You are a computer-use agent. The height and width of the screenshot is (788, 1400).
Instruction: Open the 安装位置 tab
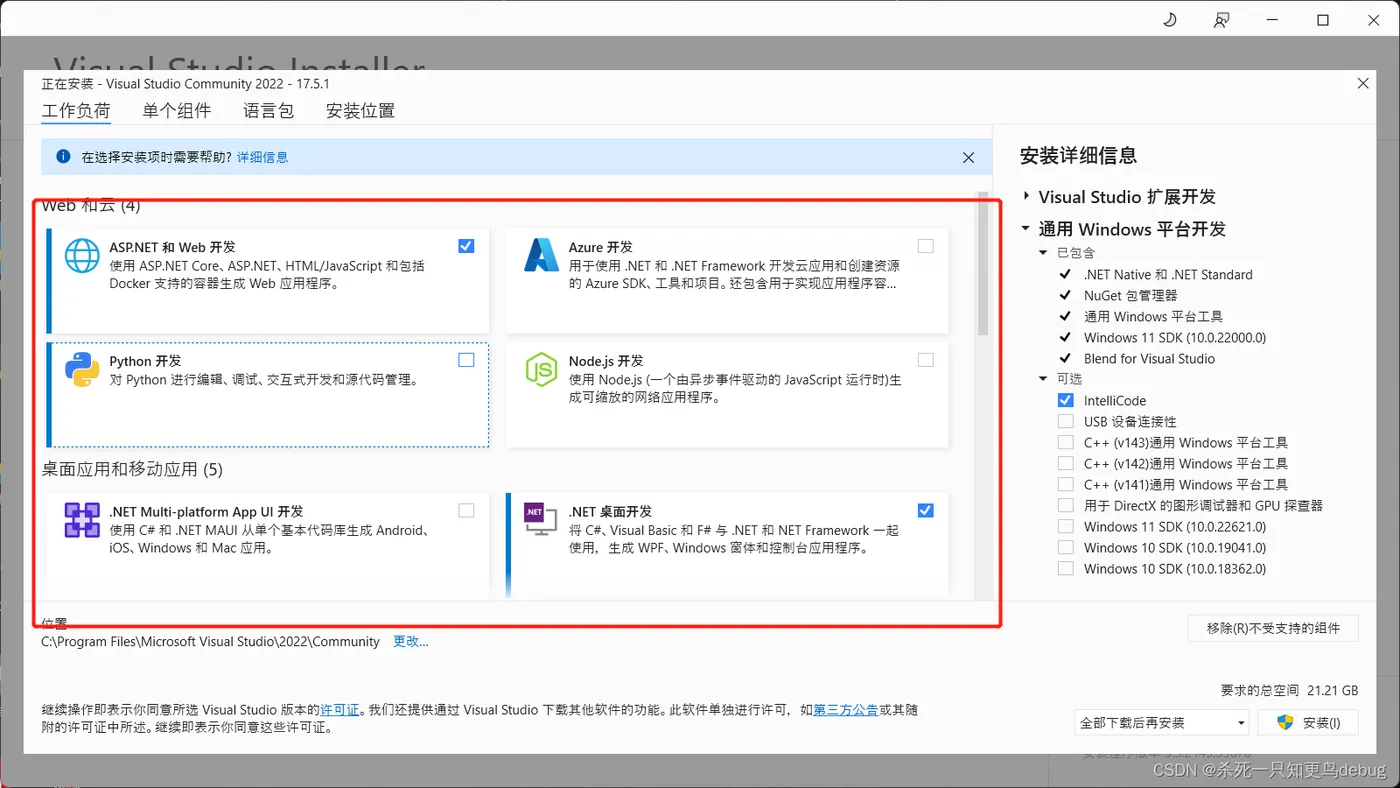tap(360, 111)
